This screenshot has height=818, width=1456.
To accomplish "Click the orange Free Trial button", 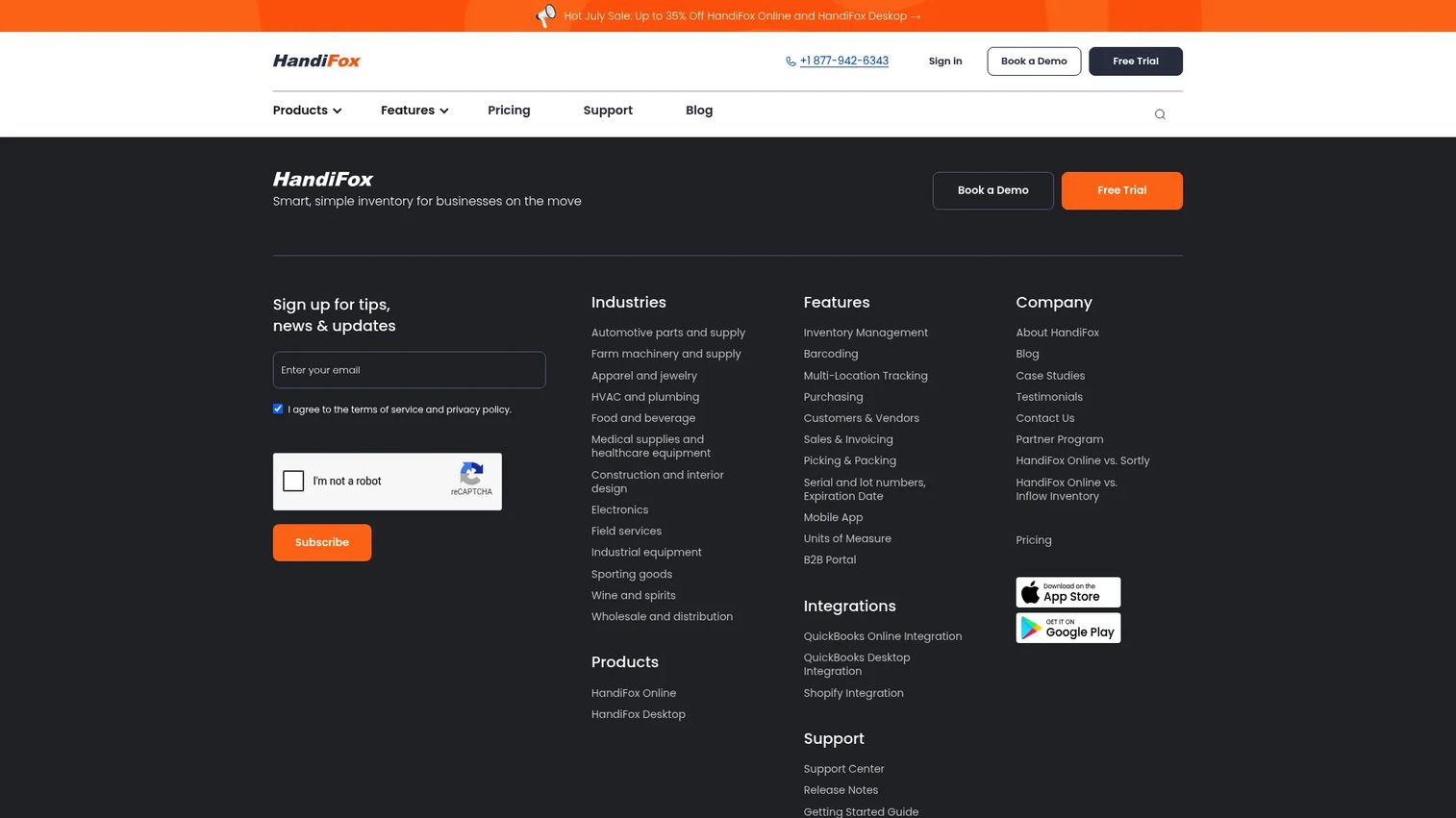I will (x=1122, y=190).
